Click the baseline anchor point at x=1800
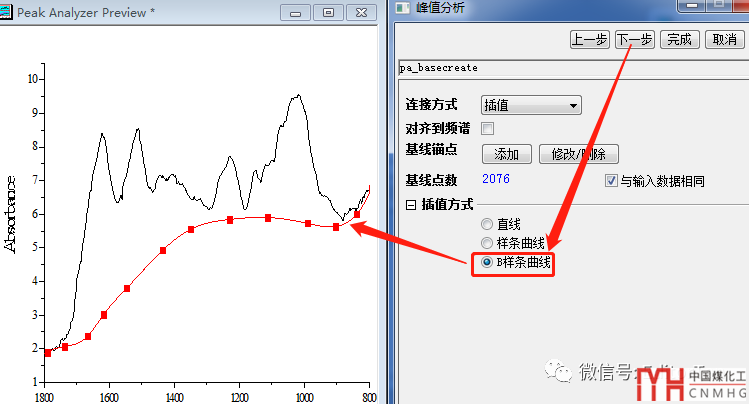Viewport: 749px width, 404px height. [48, 353]
